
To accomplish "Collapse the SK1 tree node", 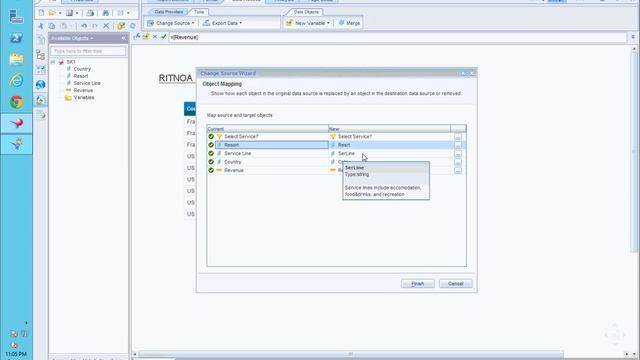I will point(53,62).
